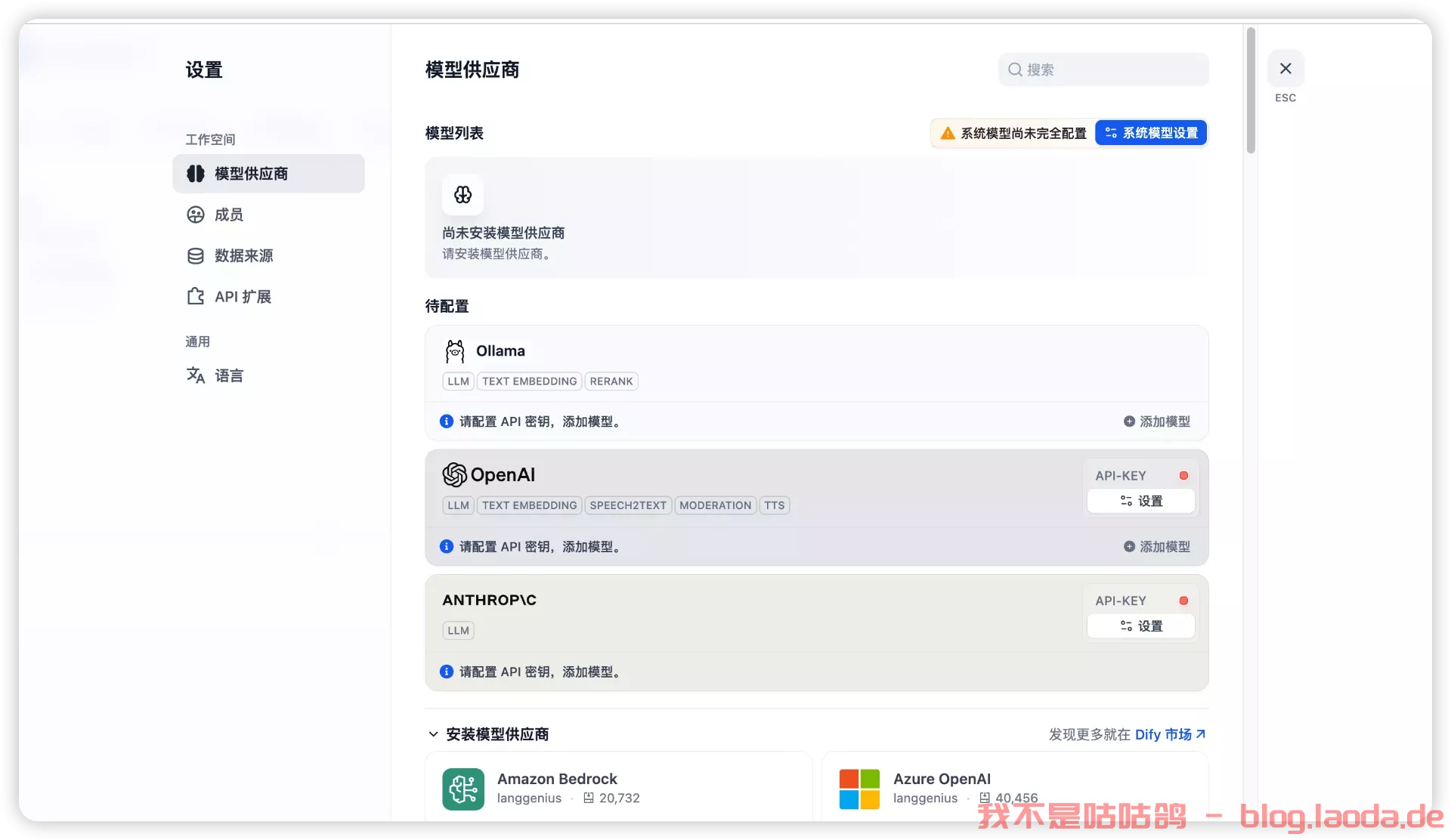
Task: Click the arrow icon next to Dify 市场
Action: click(1200, 734)
